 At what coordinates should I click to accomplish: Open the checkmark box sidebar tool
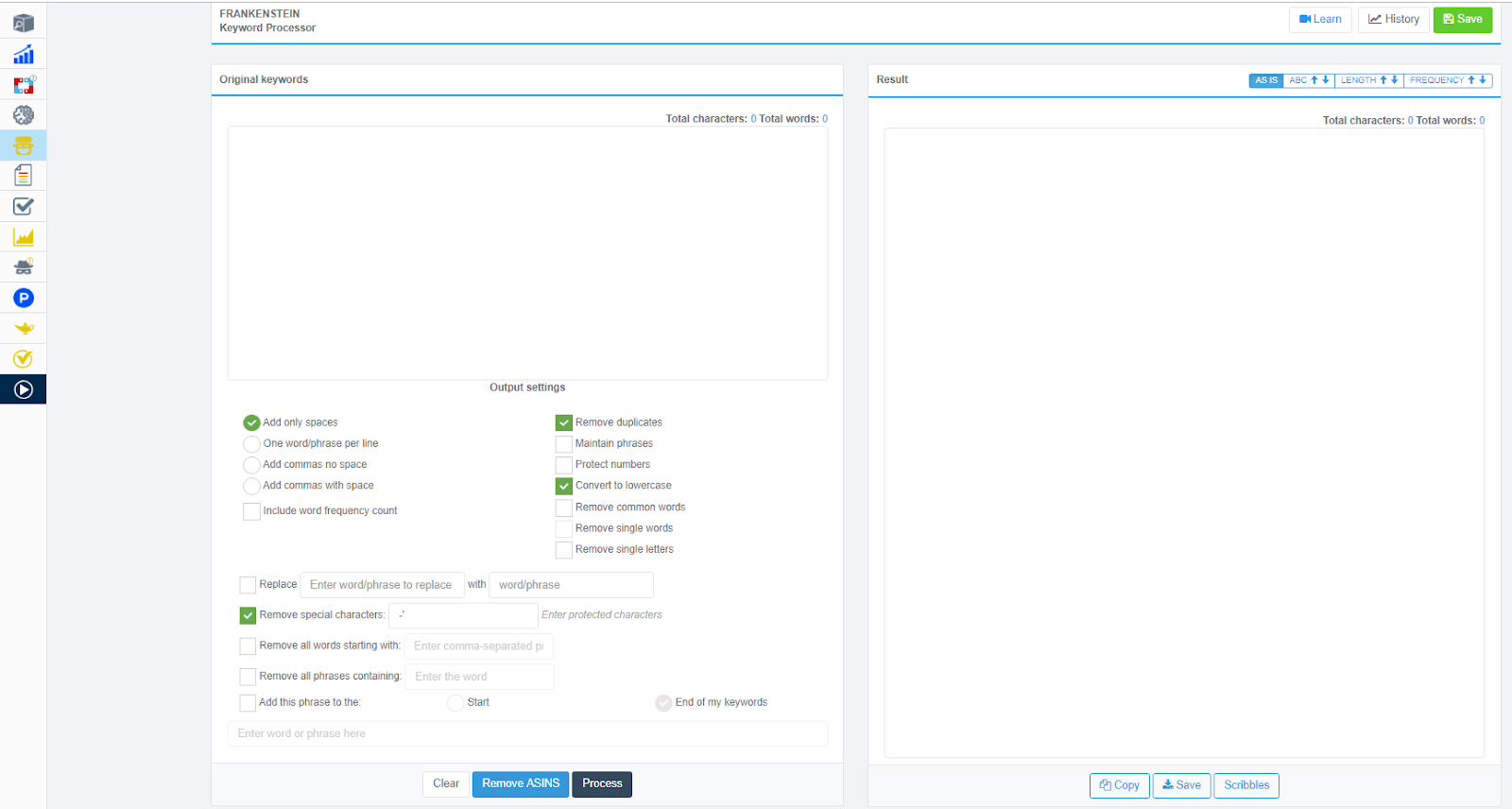click(24, 206)
